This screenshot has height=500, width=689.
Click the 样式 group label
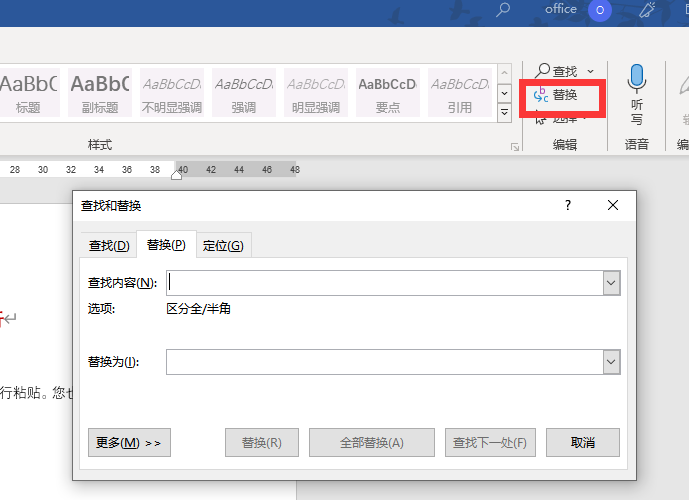tap(100, 145)
